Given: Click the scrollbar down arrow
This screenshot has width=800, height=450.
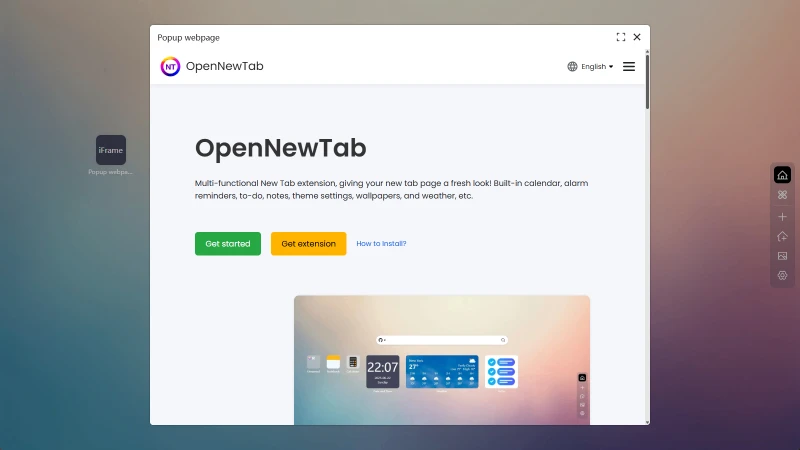Looking at the screenshot, I should (647, 422).
